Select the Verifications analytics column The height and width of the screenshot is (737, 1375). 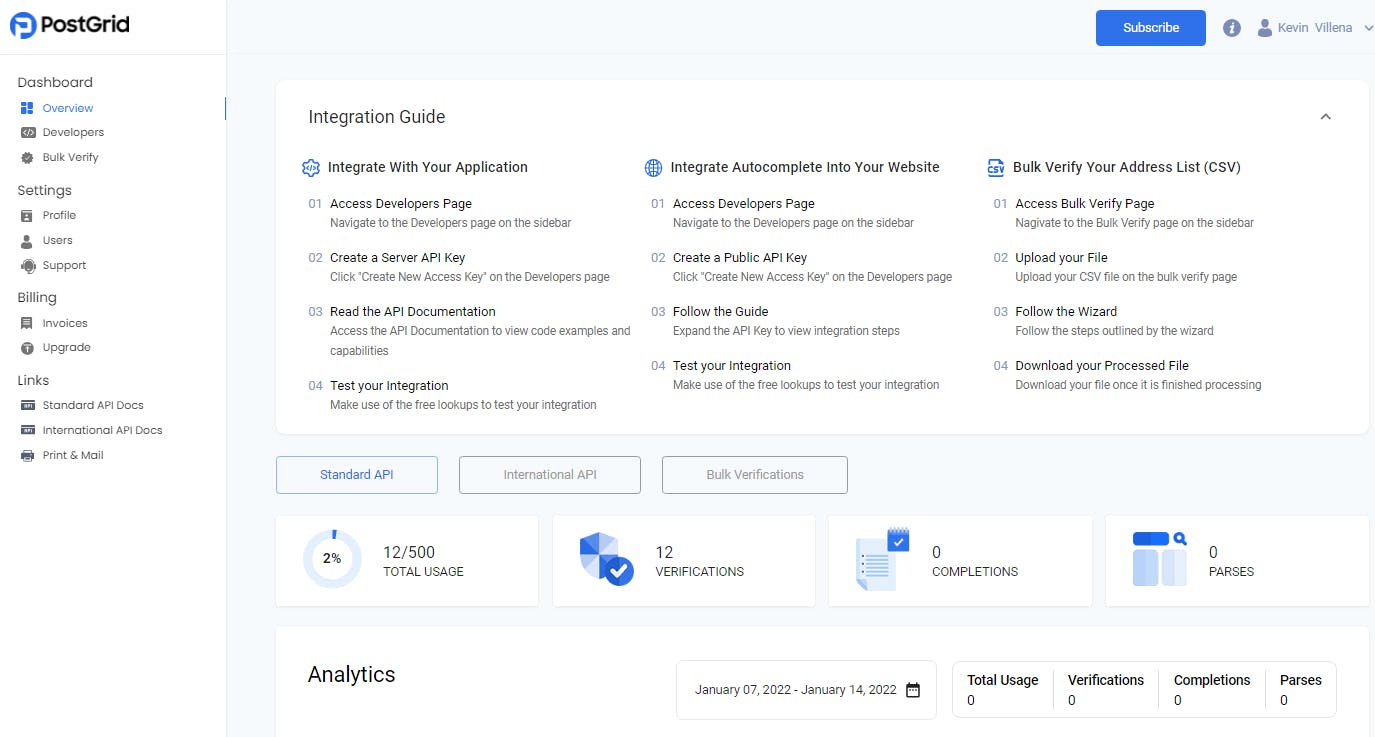tap(1106, 689)
